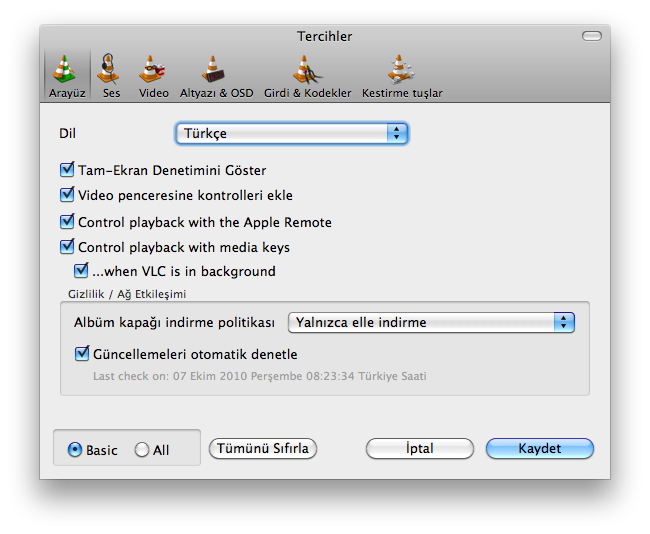Toggle Video penceresine kontrolleri ekle checkbox

point(68,196)
